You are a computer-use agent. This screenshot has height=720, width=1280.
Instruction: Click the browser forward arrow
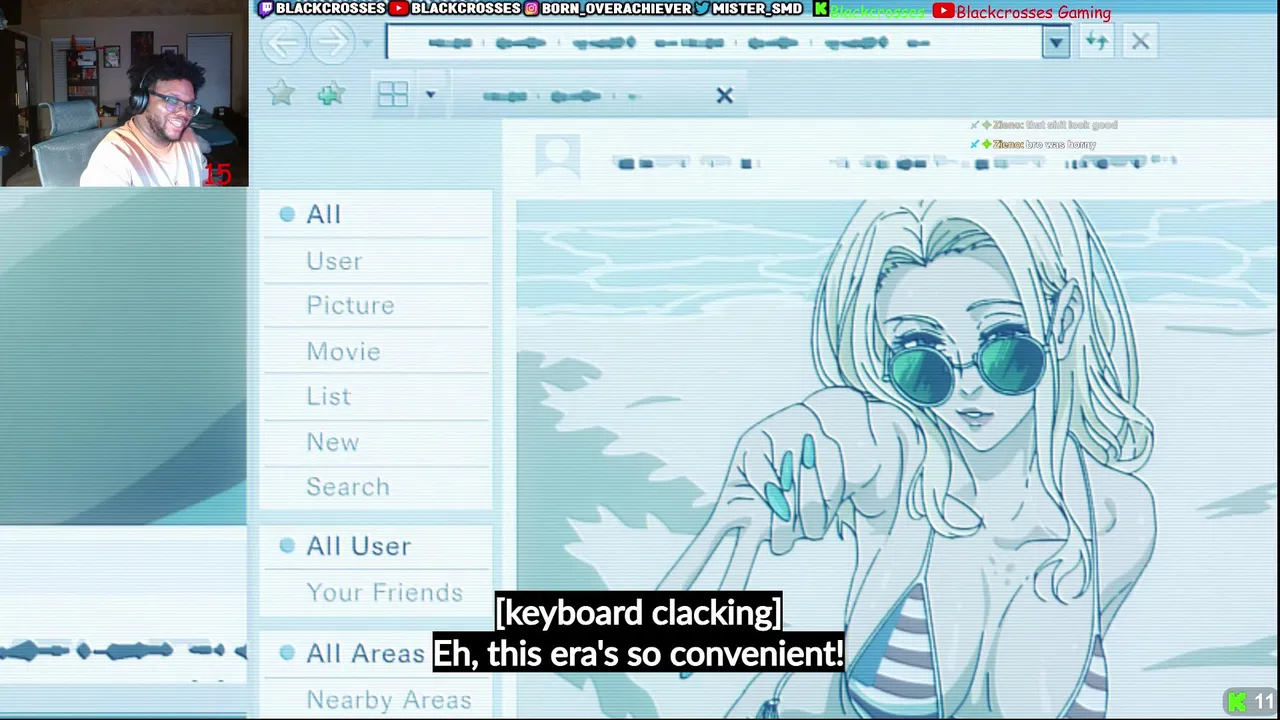[331, 43]
